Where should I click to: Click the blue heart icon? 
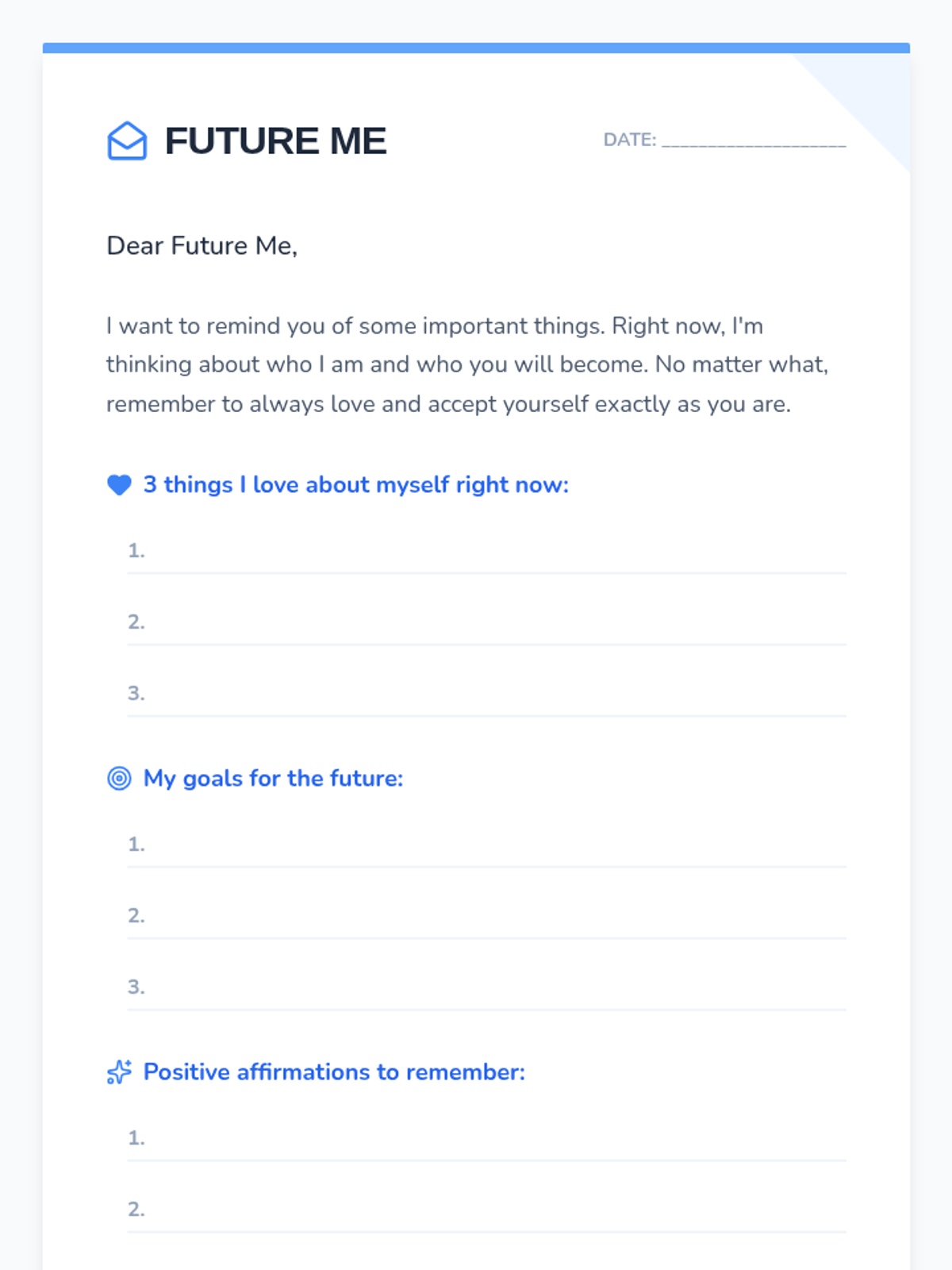[x=119, y=485]
